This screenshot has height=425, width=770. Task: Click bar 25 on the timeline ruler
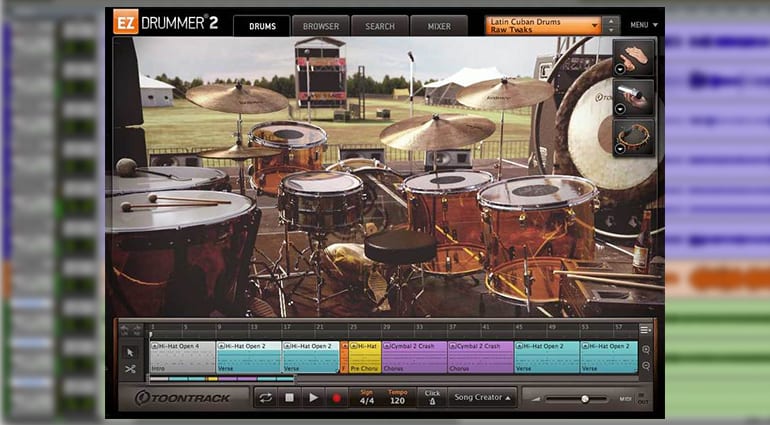353,327
